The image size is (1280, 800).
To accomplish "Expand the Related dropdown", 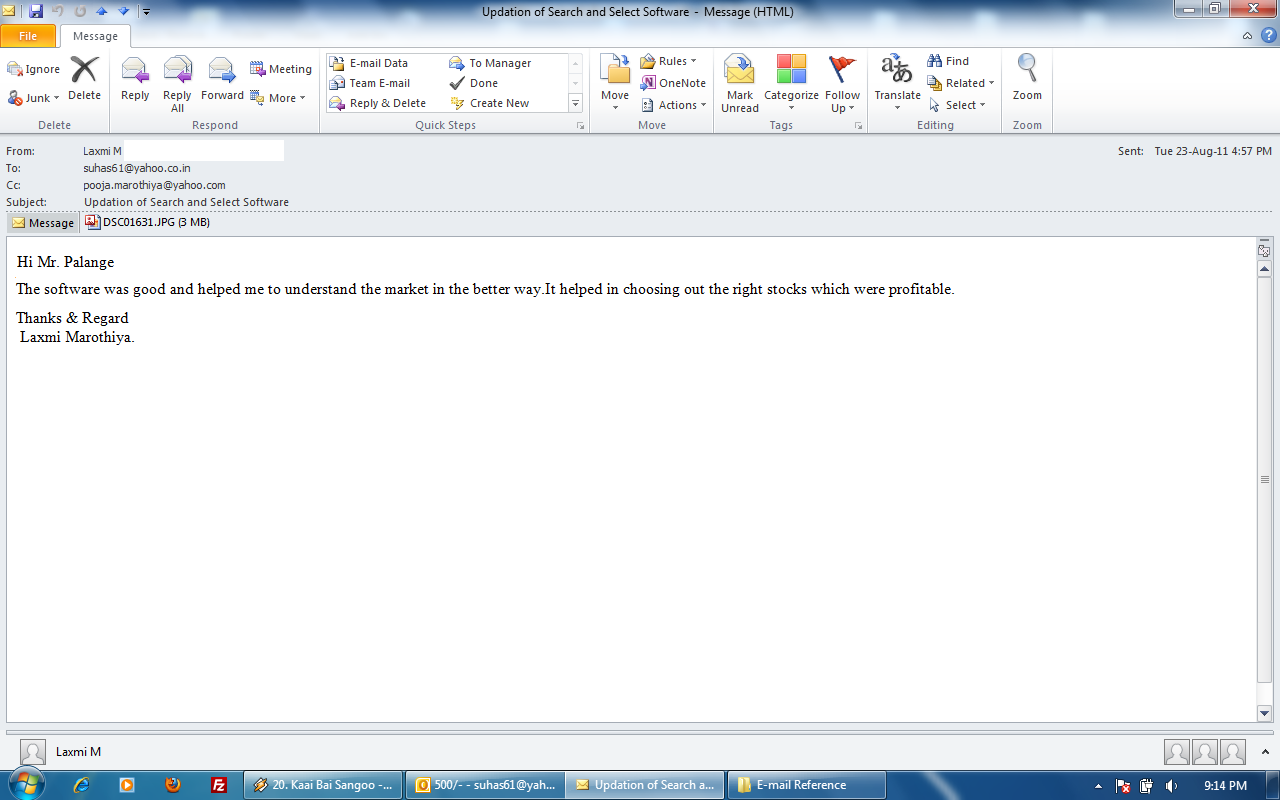I will [x=961, y=83].
